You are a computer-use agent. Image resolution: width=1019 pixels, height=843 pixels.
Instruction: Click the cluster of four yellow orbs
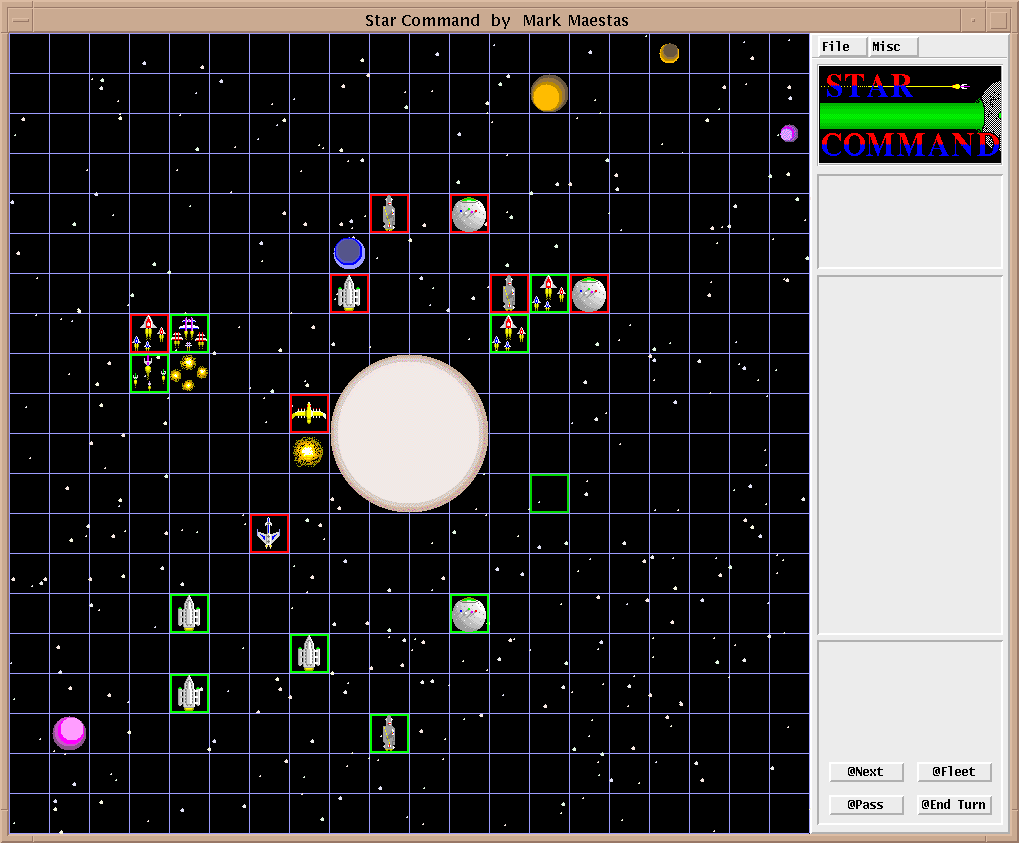click(188, 373)
